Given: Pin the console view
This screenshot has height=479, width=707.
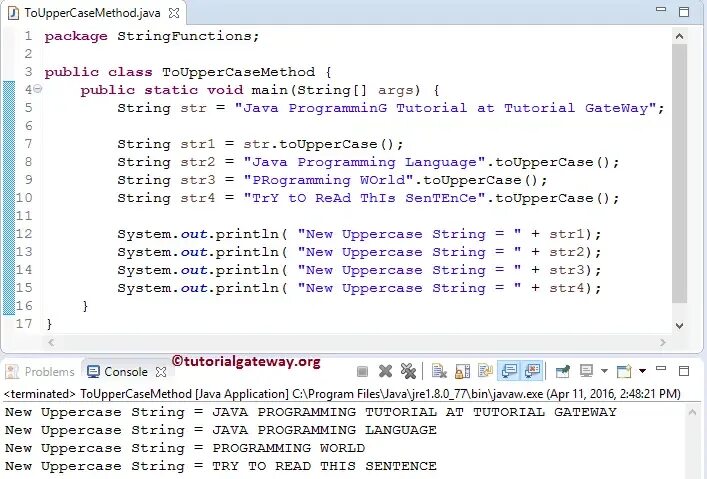Looking at the screenshot, I should pos(562,371).
